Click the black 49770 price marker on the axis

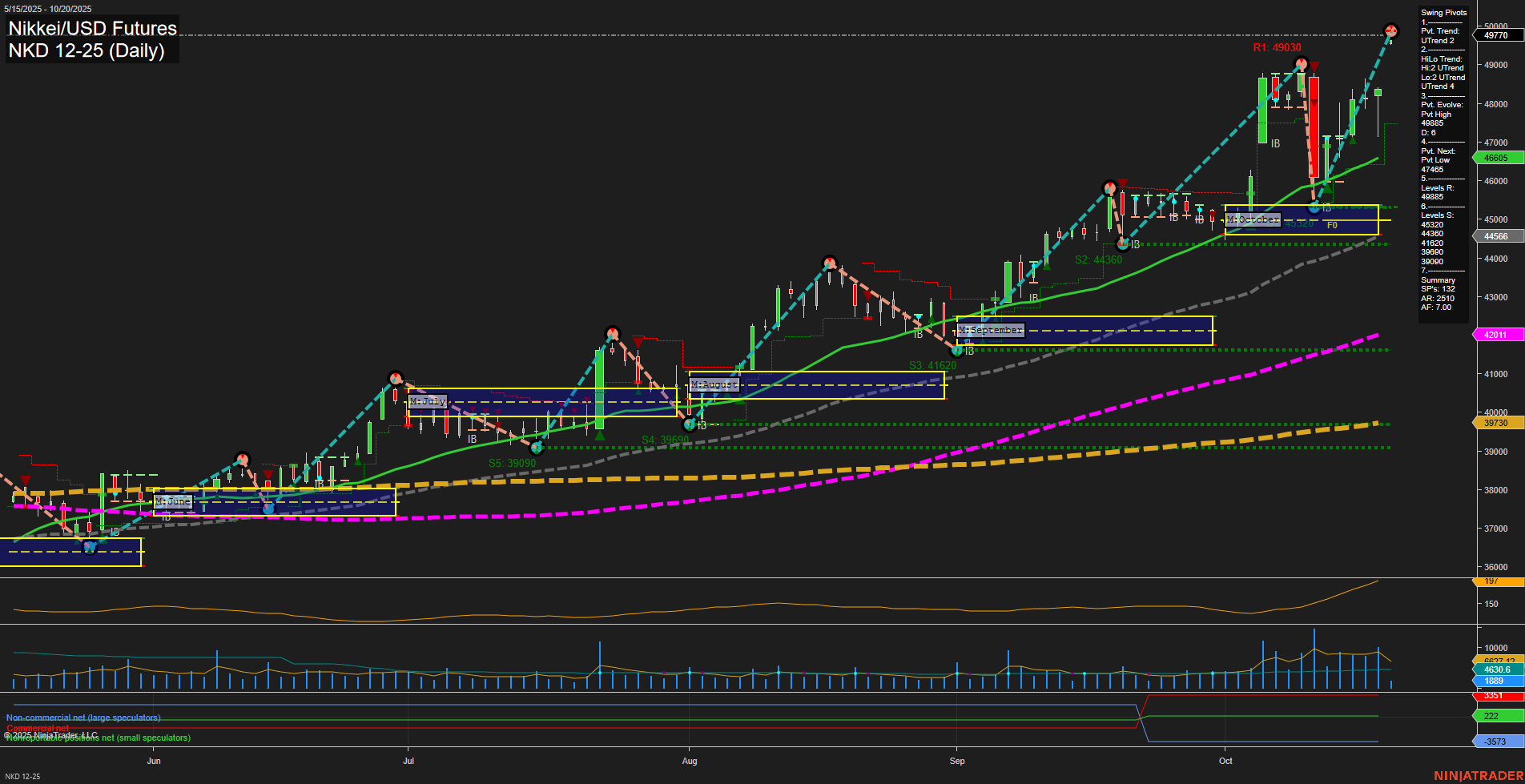[1497, 34]
